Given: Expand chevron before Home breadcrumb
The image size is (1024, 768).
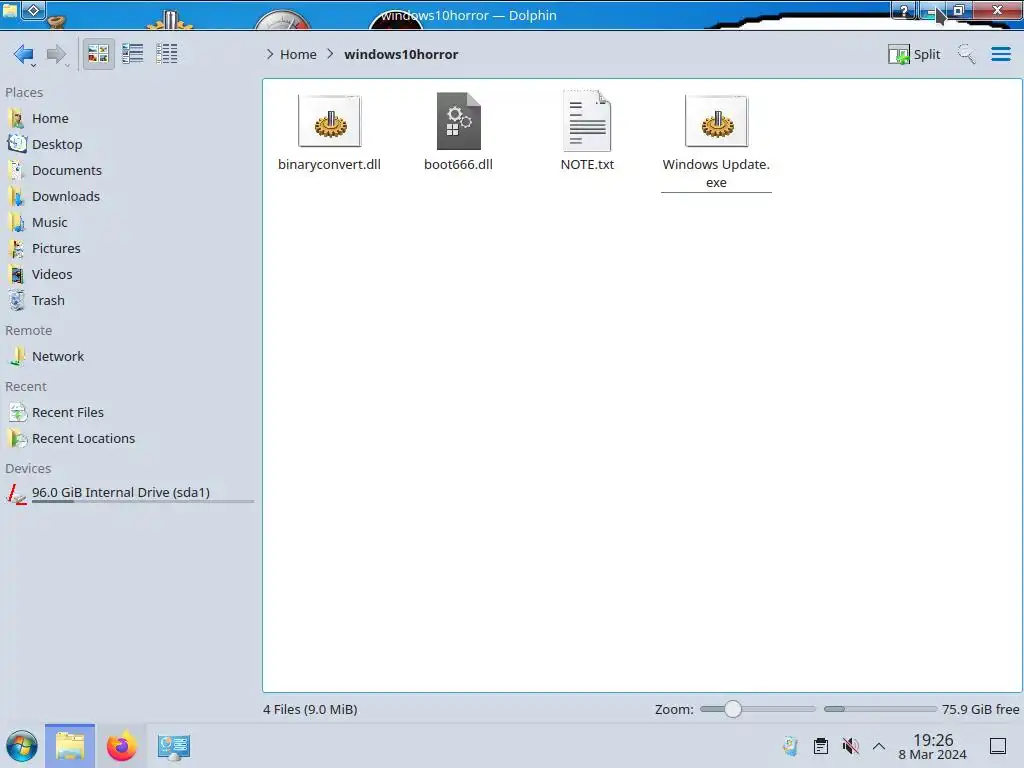Looking at the screenshot, I should [x=270, y=54].
